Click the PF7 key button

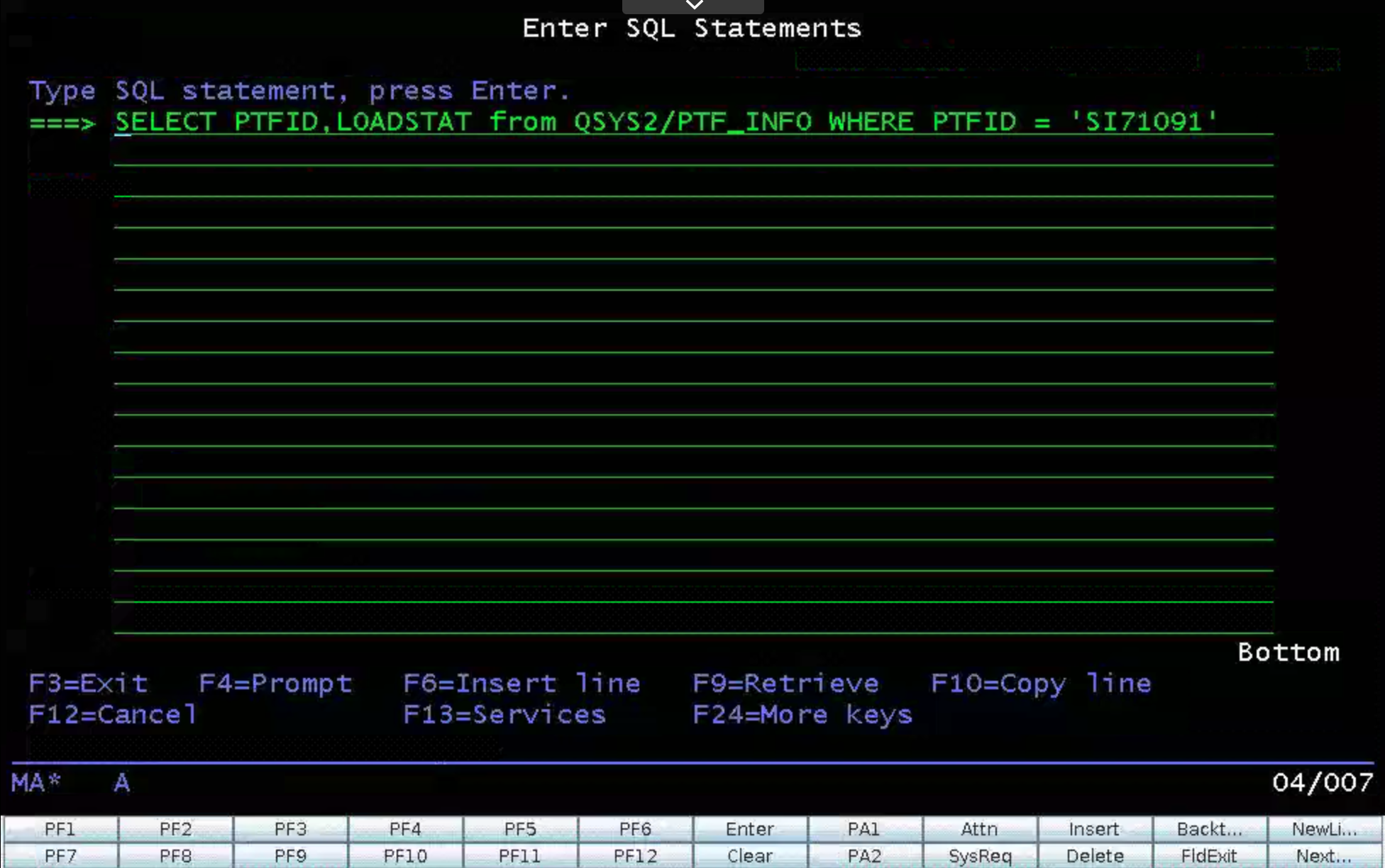pyautogui.click(x=60, y=855)
